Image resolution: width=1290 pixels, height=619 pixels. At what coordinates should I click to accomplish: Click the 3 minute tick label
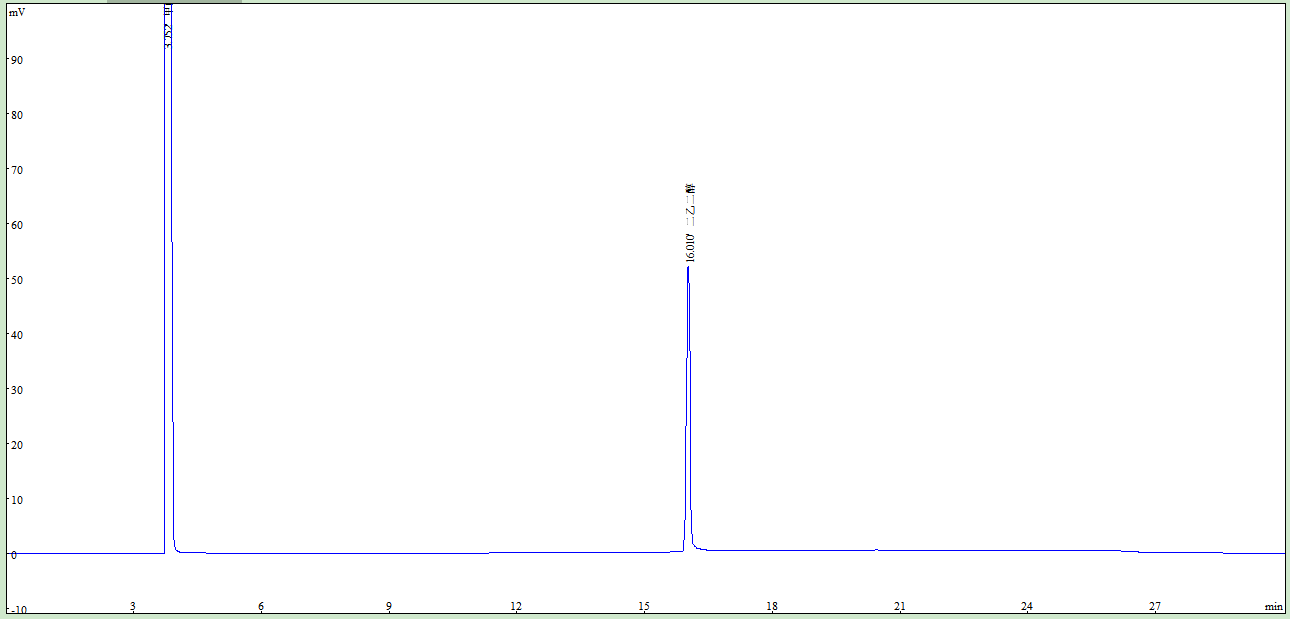[x=133, y=607]
